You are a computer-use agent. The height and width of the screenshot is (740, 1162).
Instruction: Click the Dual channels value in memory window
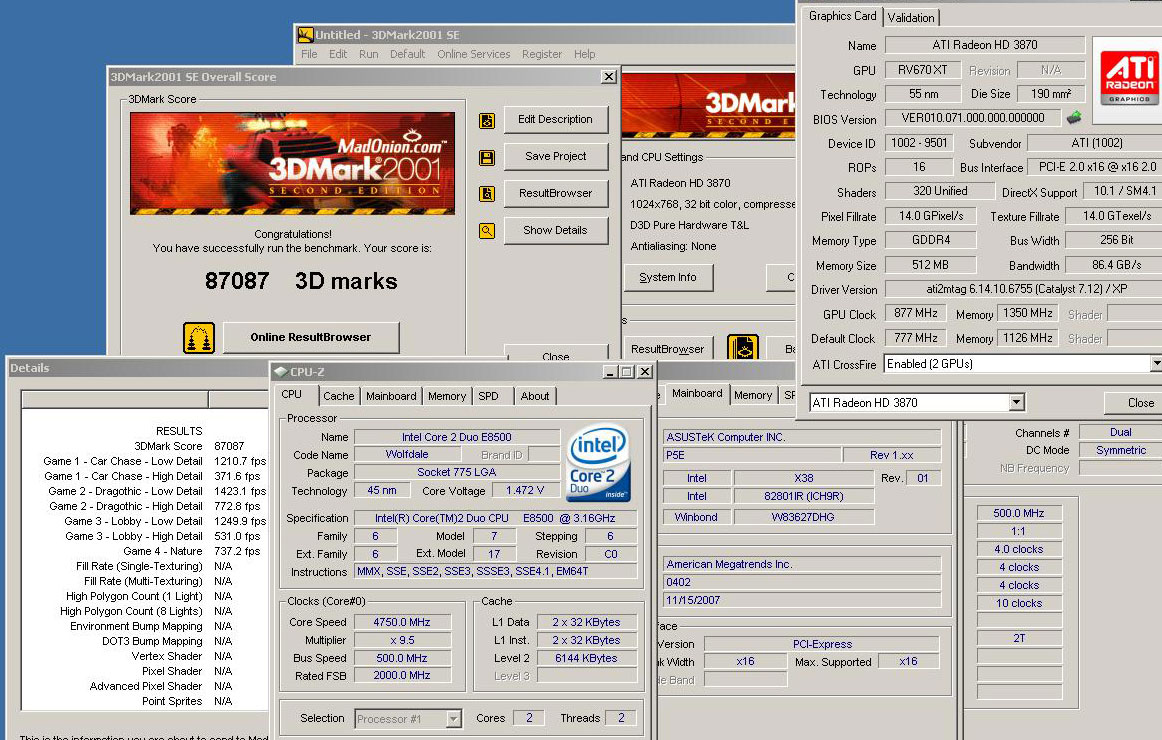click(1120, 432)
